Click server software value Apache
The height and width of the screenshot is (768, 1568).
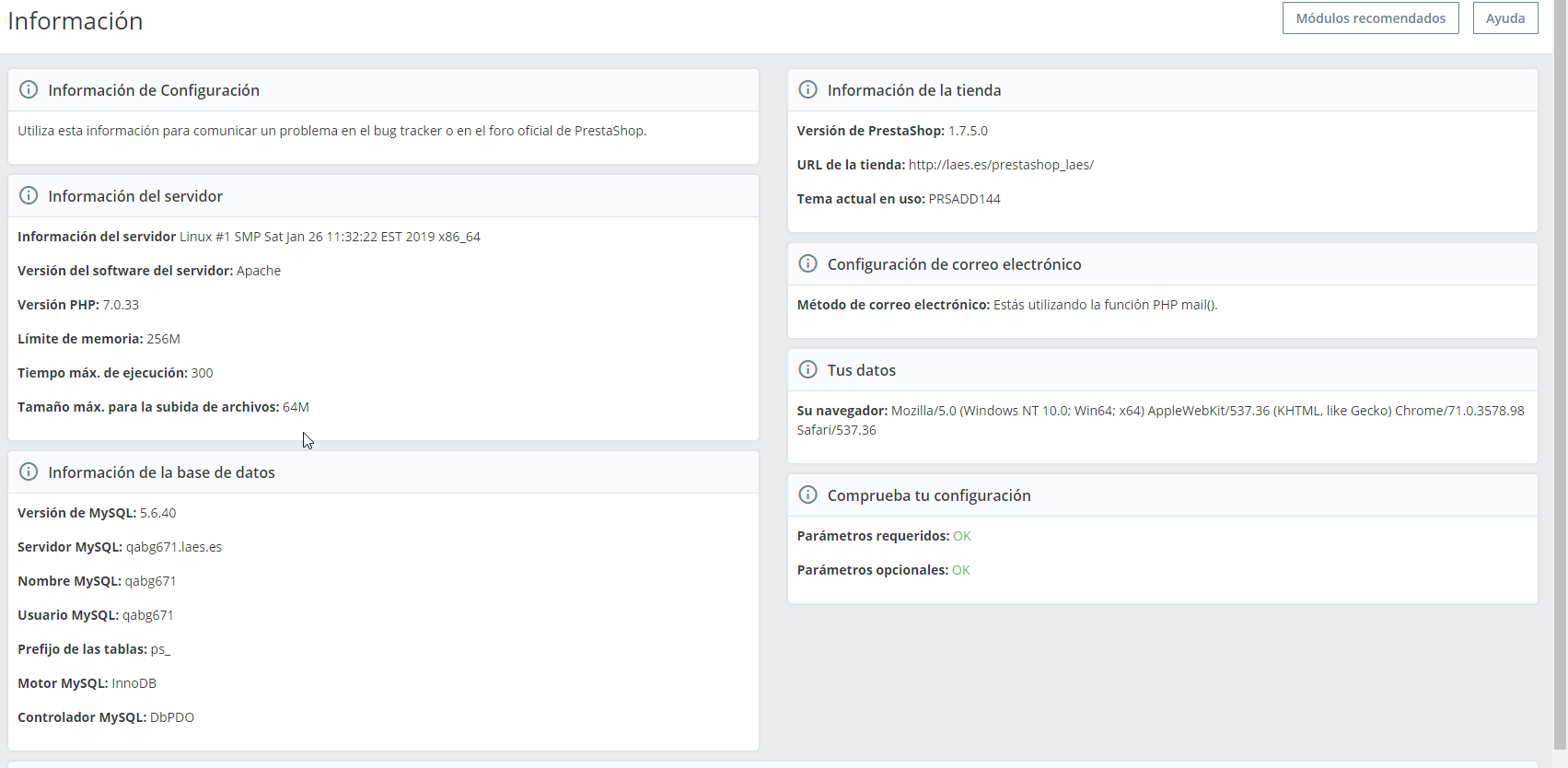(x=259, y=271)
